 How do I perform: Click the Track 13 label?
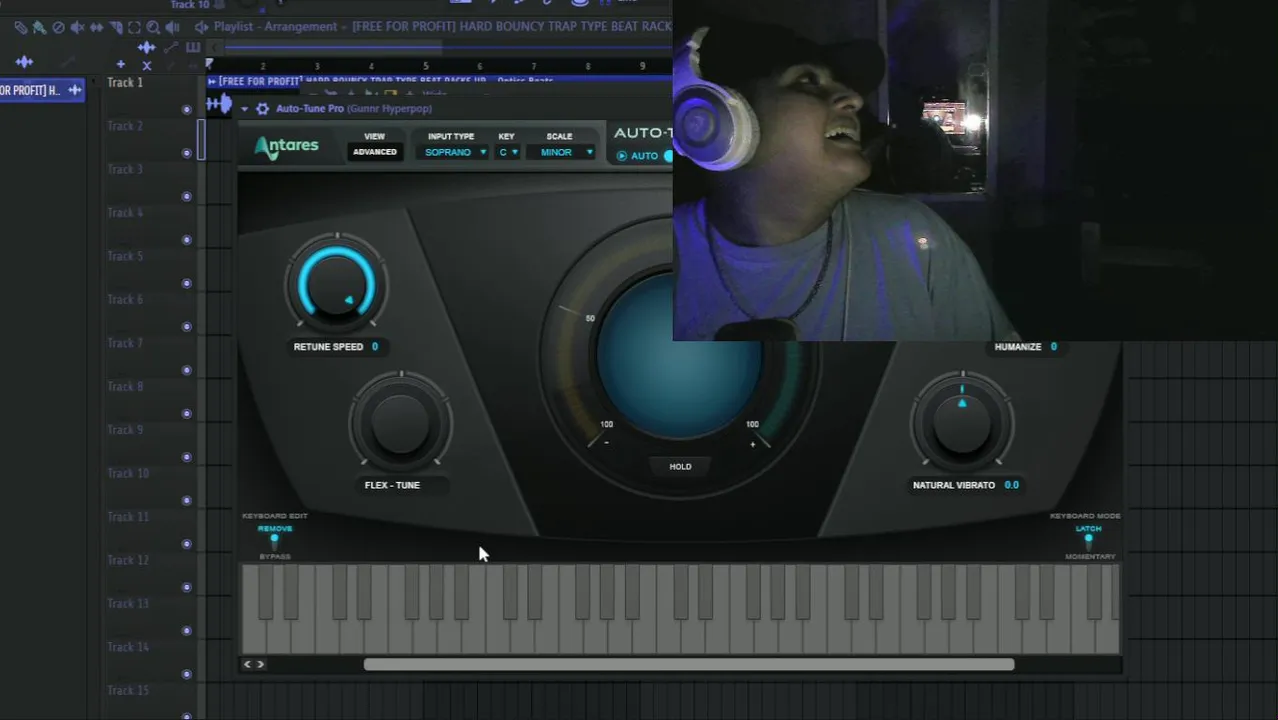(x=128, y=603)
